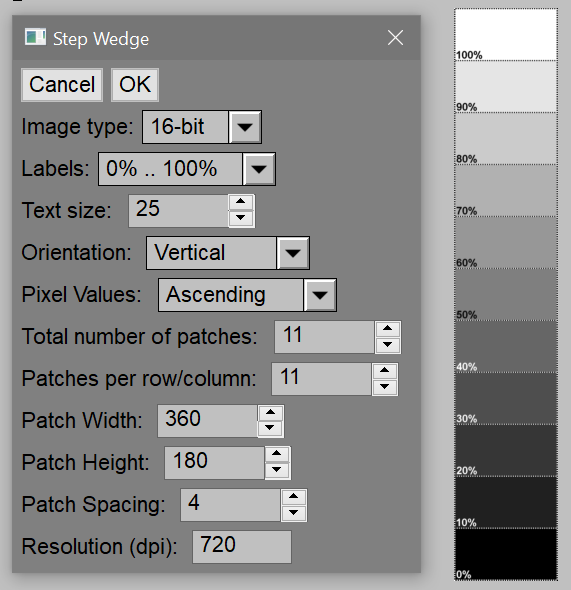Increment Total number of patches
571x590 pixels.
[x=387, y=329]
